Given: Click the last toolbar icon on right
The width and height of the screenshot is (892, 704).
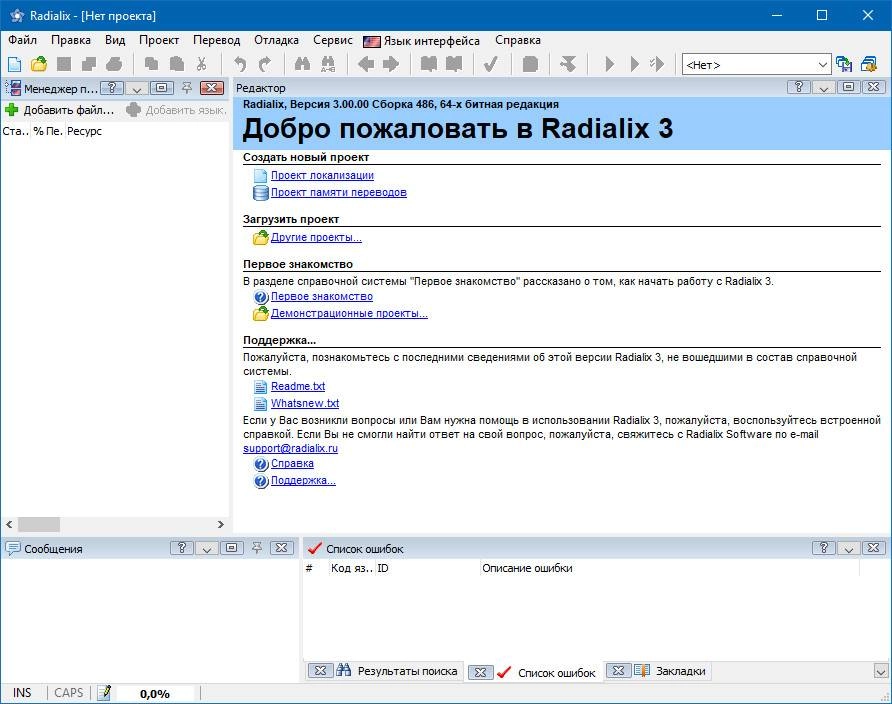Looking at the screenshot, I should [x=869, y=64].
